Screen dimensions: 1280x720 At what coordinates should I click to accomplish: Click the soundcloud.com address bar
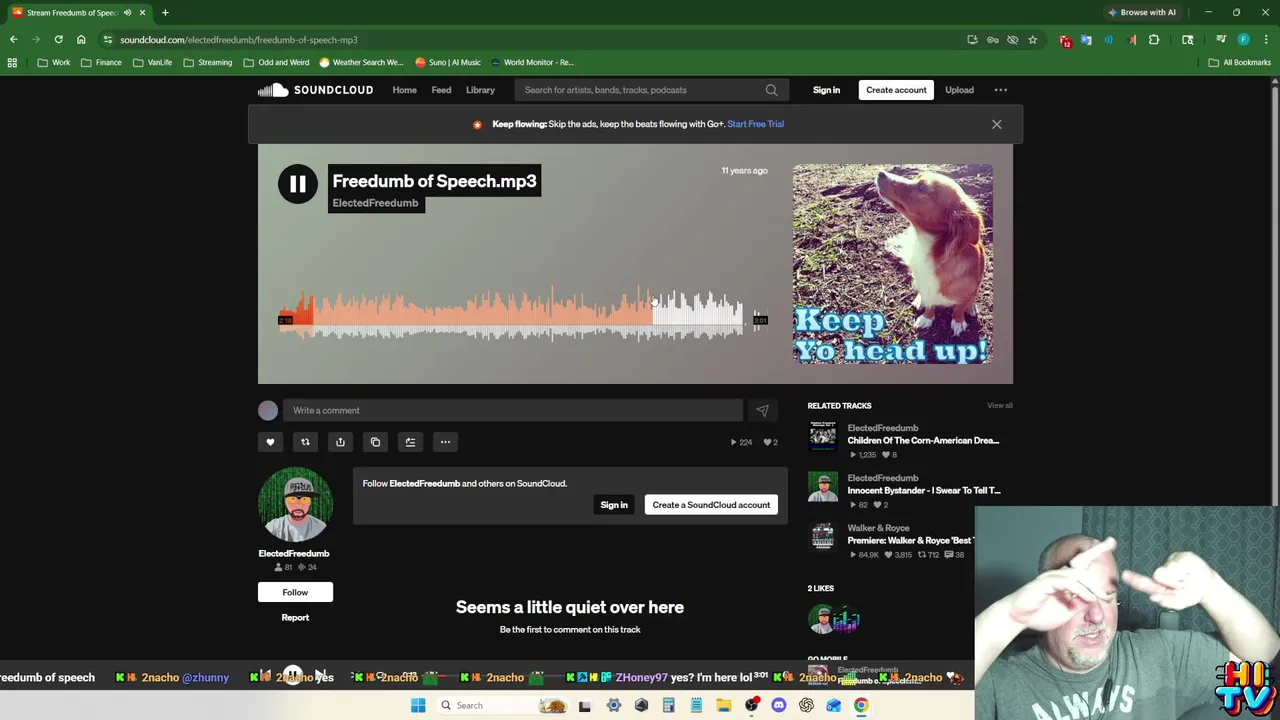[x=540, y=40]
